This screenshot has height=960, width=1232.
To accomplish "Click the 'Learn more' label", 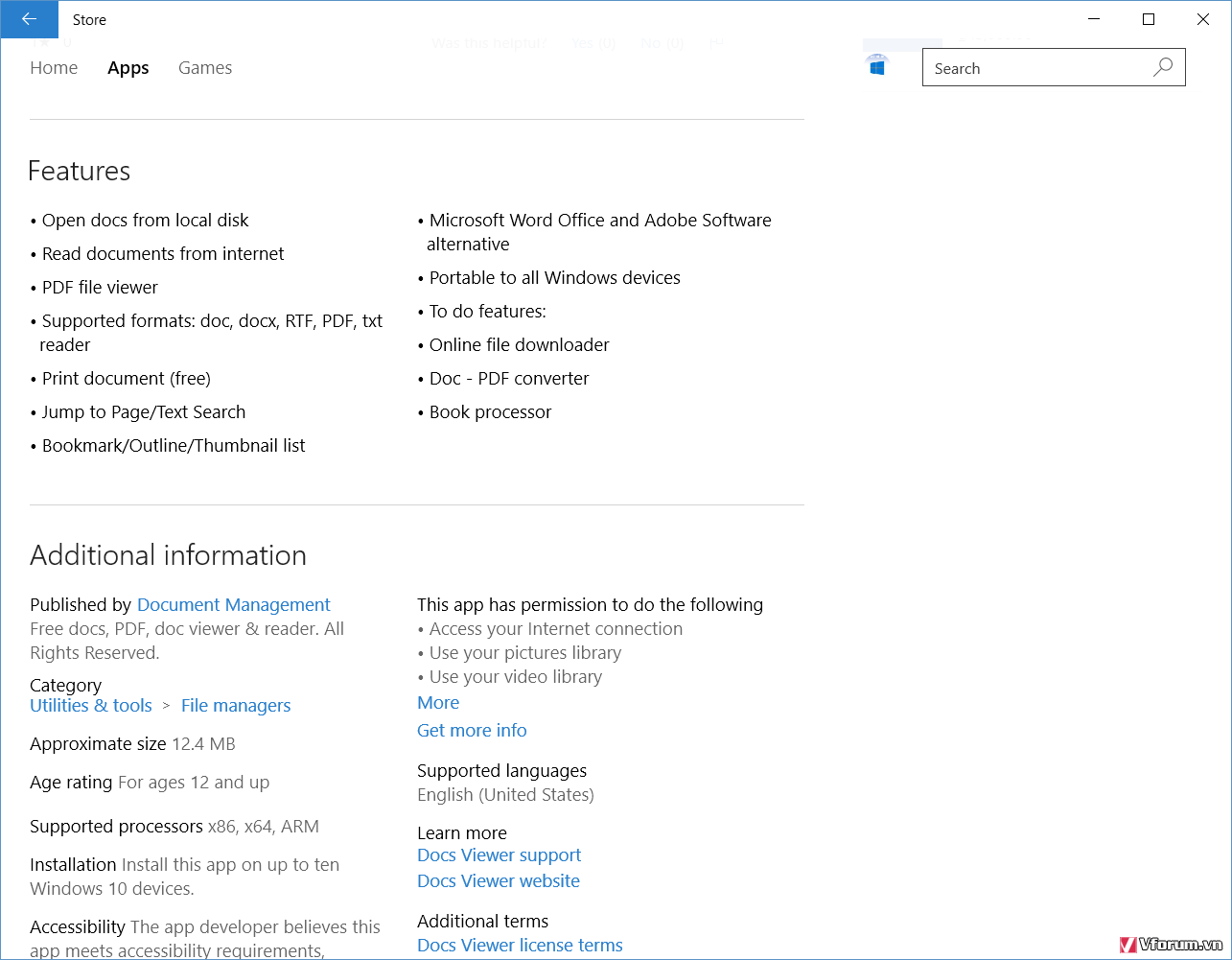I will [x=462, y=833].
